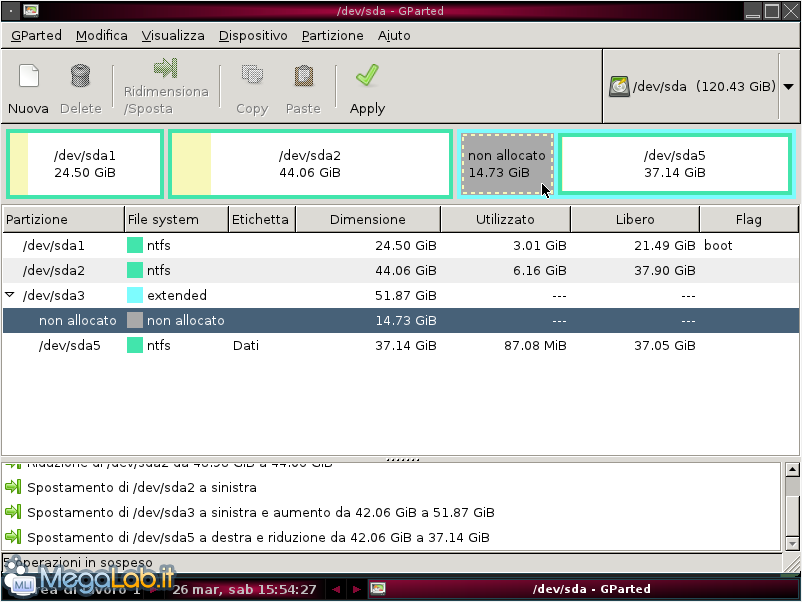Viewport: 802px width, 602px height.
Task: Click the taskbar clock showing 26 mar, sab
Action: click(244, 590)
